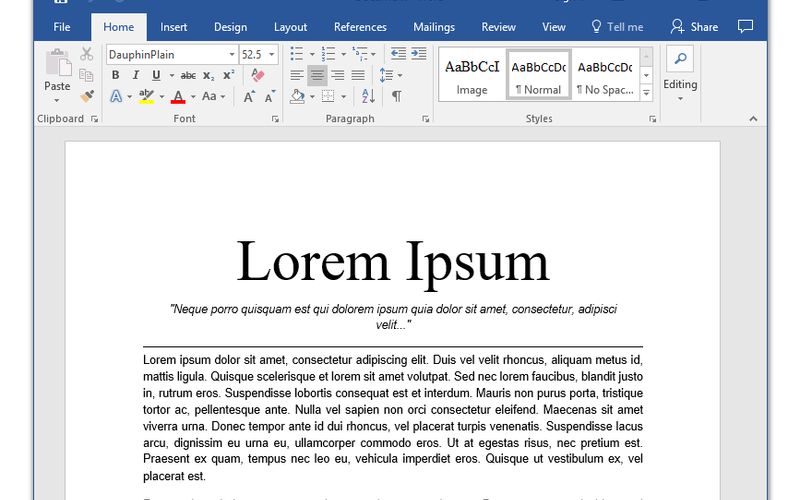Click the Grow Font icon
This screenshot has height=500, width=800.
click(x=249, y=97)
